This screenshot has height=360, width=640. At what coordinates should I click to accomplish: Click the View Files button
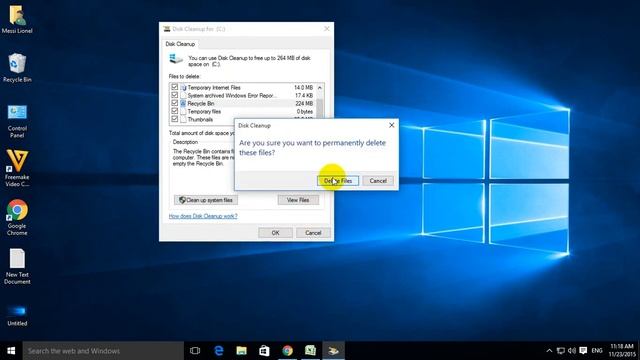[298, 200]
